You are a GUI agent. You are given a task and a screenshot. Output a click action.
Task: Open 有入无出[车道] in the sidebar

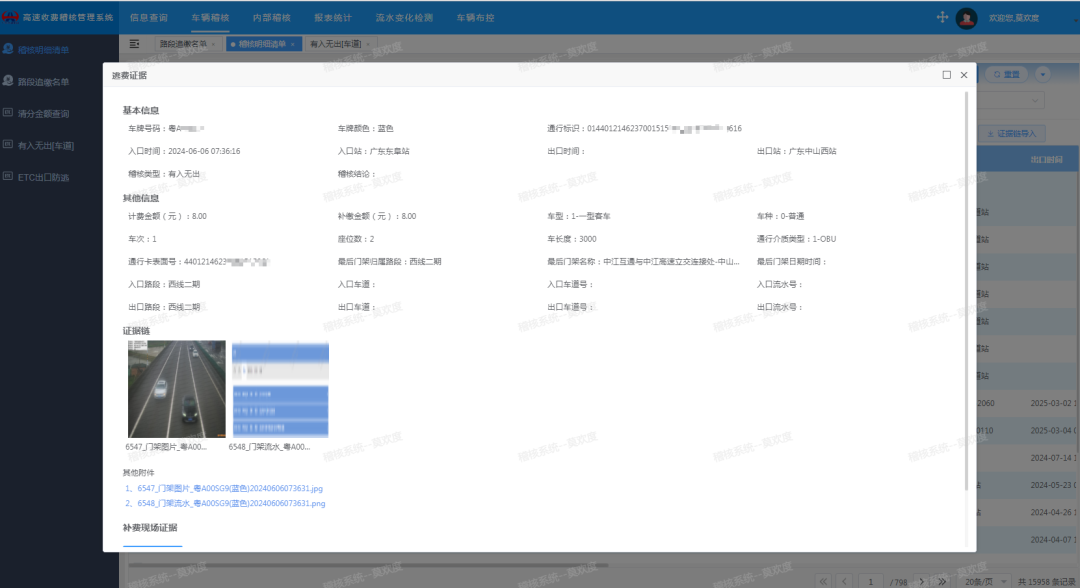point(45,145)
